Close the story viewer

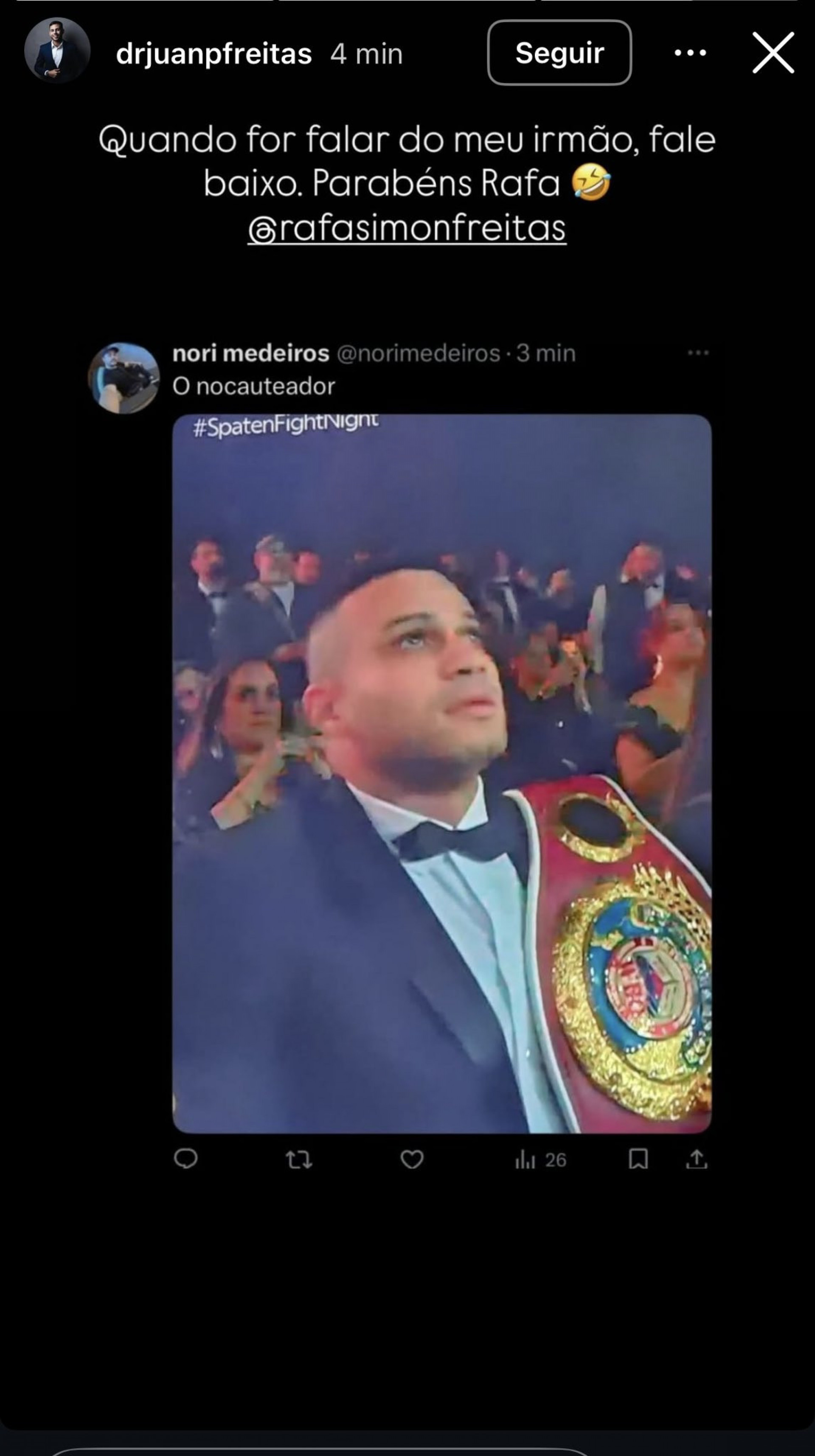pos(773,53)
